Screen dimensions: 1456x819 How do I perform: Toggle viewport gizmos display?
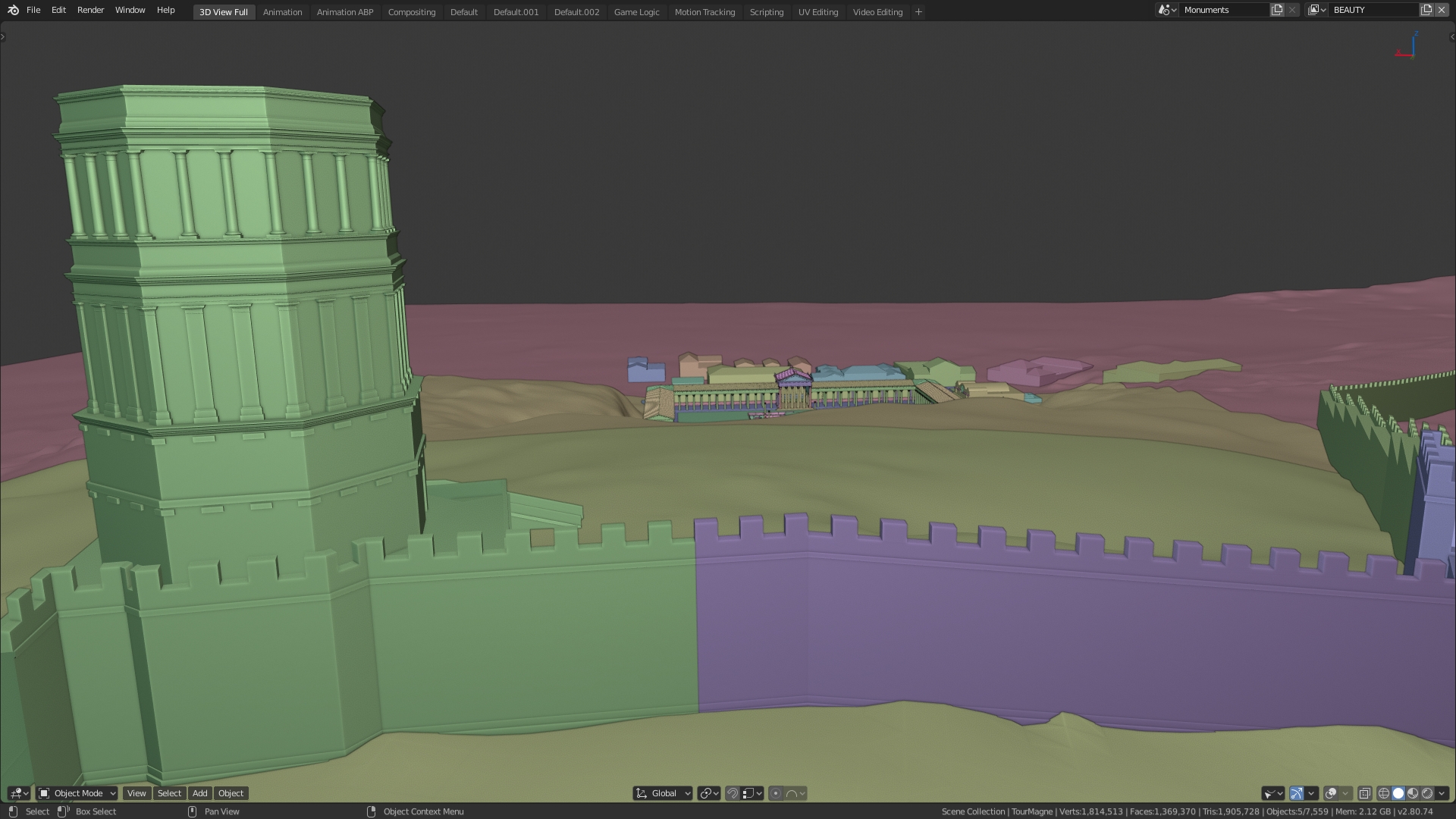[1297, 793]
